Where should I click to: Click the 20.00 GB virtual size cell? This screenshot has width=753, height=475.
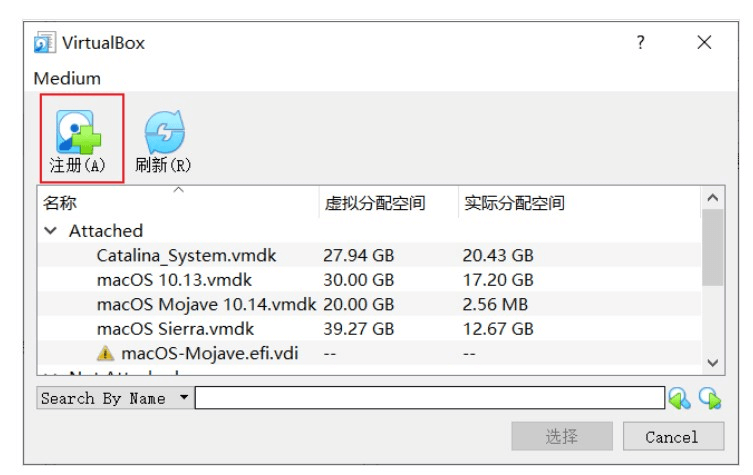coord(358,304)
